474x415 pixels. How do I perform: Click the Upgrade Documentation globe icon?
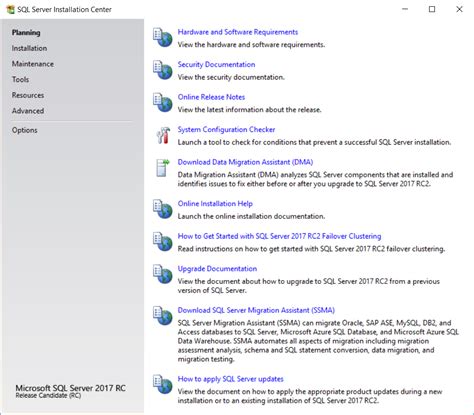point(163,274)
